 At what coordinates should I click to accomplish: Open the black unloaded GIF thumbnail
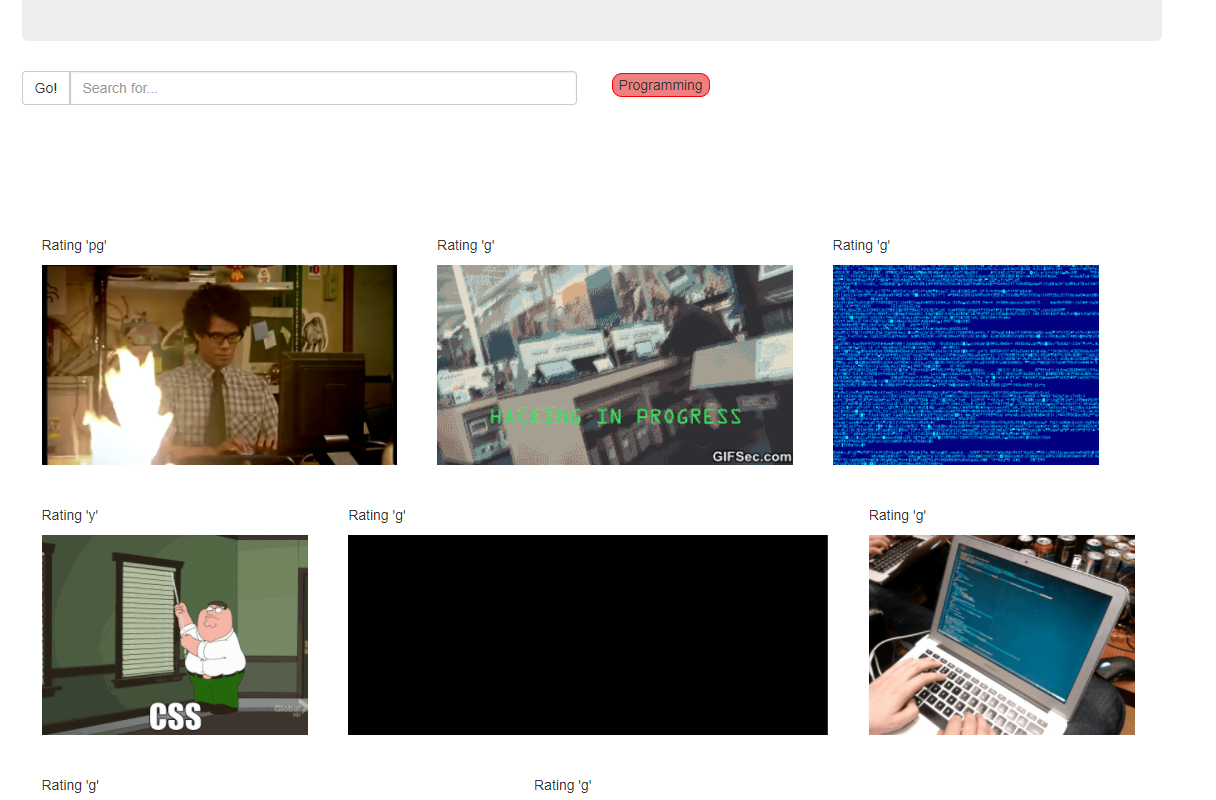587,634
